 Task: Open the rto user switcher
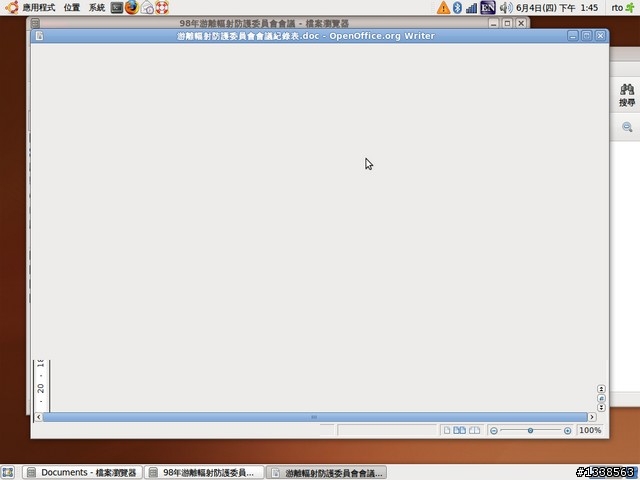tap(617, 7)
